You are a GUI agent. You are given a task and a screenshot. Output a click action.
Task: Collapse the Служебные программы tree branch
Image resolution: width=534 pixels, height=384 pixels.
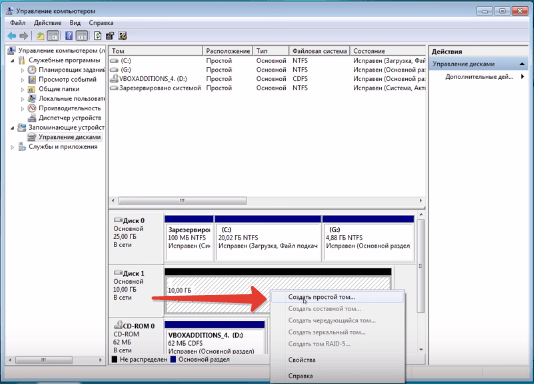click(13, 61)
